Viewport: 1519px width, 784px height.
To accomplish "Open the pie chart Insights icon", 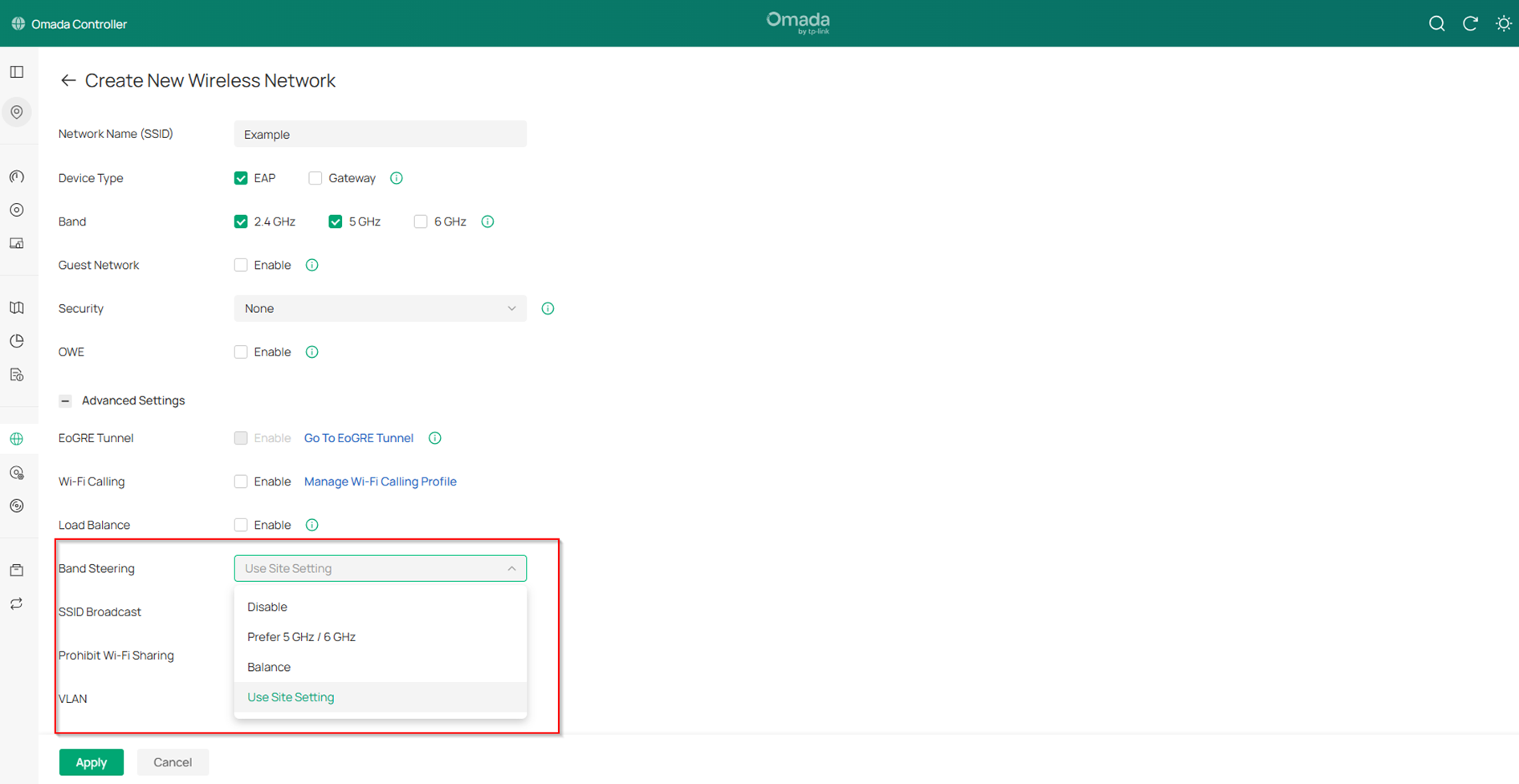I will click(17, 340).
